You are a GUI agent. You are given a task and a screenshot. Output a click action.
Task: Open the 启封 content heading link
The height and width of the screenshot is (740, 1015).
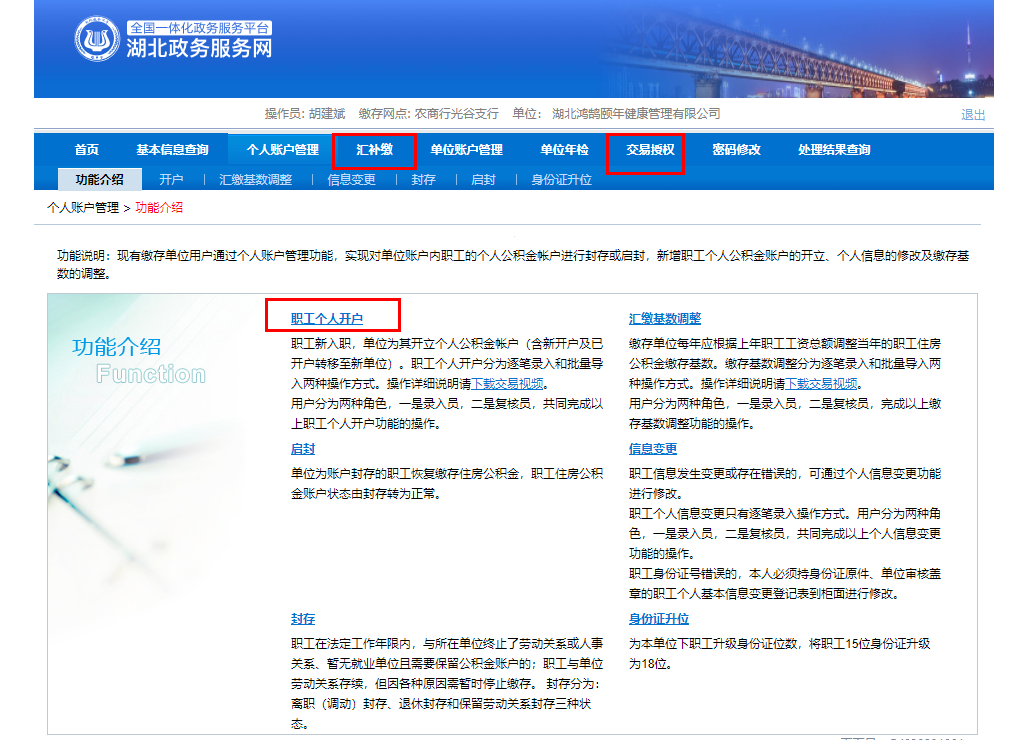coord(302,449)
